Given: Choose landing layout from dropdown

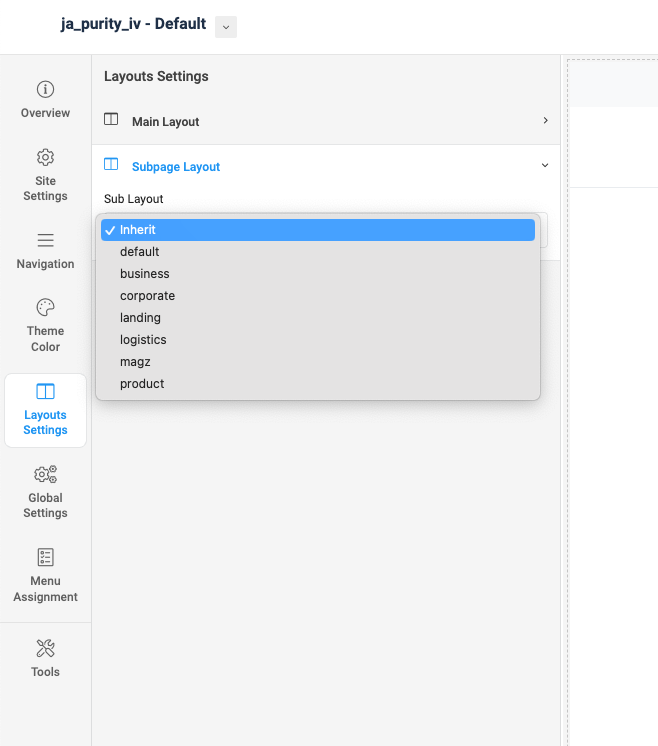Looking at the screenshot, I should pyautogui.click(x=140, y=318).
